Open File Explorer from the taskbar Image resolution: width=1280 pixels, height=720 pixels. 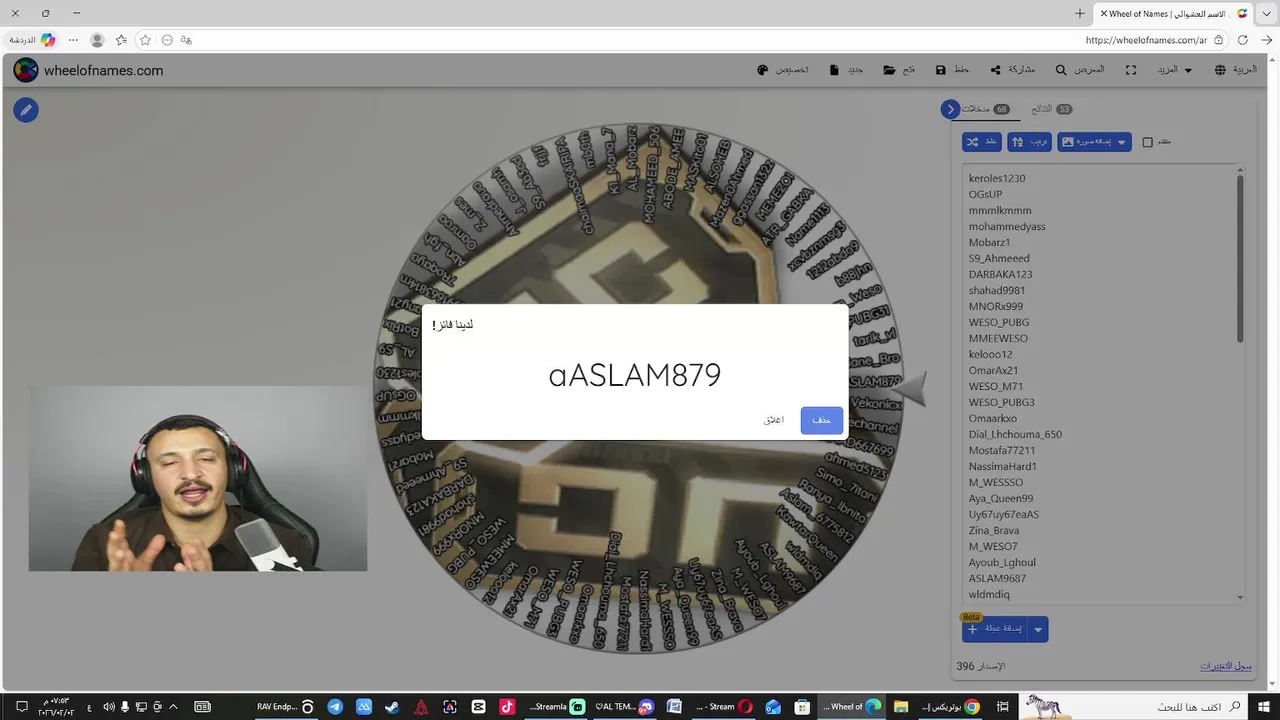click(900, 706)
